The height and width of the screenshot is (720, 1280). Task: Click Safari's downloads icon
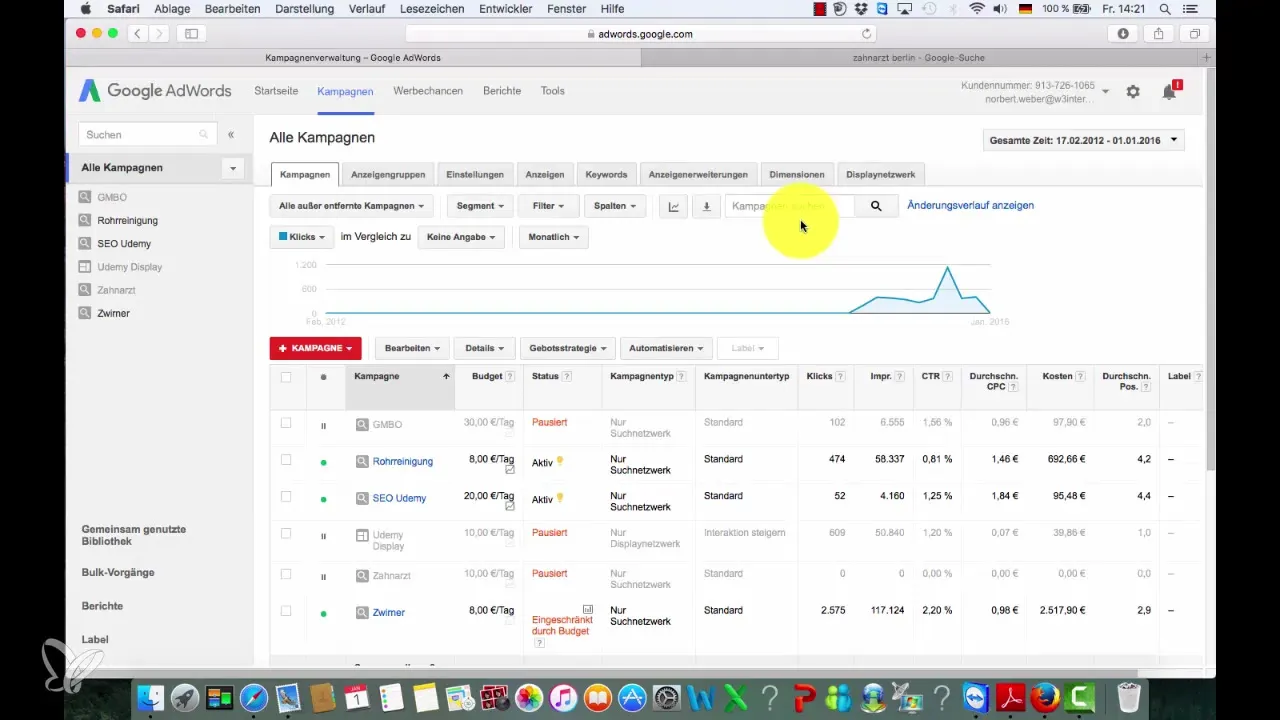pyautogui.click(x=1123, y=34)
